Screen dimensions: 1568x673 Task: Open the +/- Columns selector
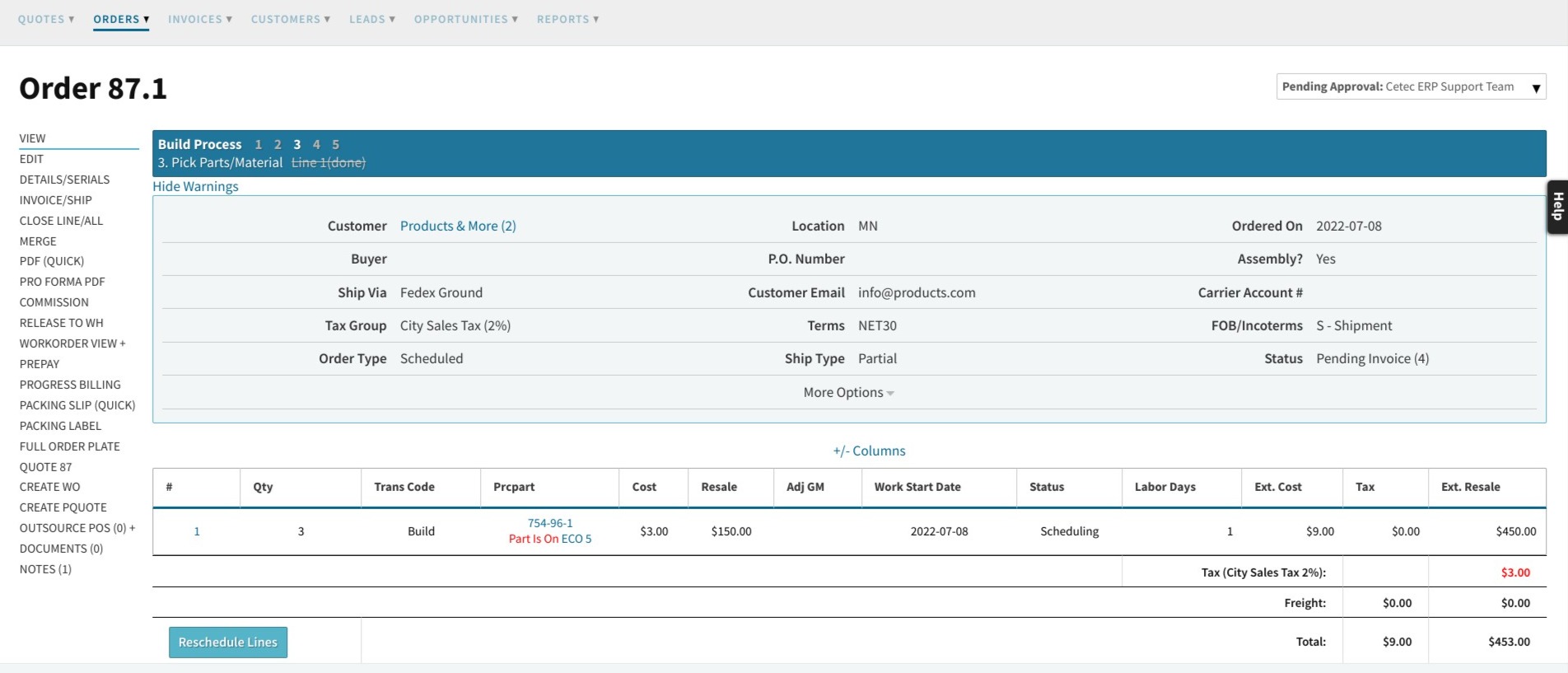click(869, 451)
